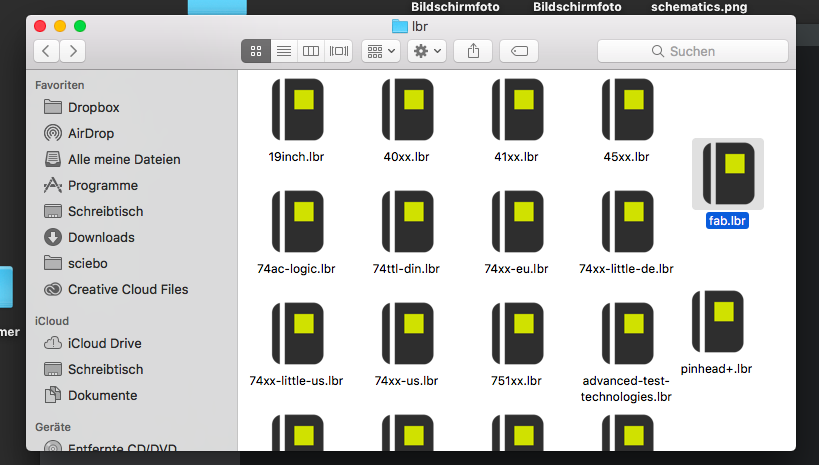Screen dimensions: 819x465
Task: Open the arrange items dropdown
Action: point(381,51)
